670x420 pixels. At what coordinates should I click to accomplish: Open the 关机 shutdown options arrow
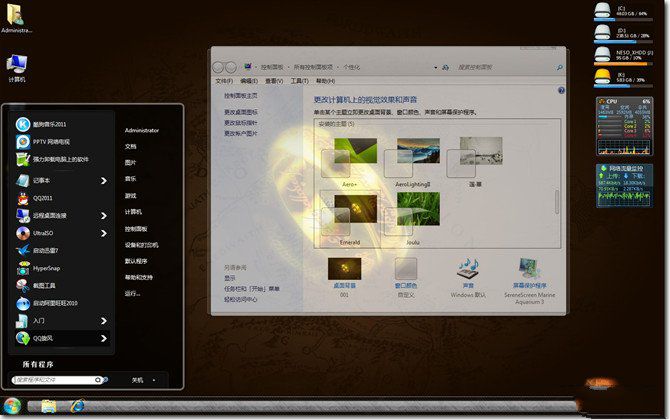(154, 380)
